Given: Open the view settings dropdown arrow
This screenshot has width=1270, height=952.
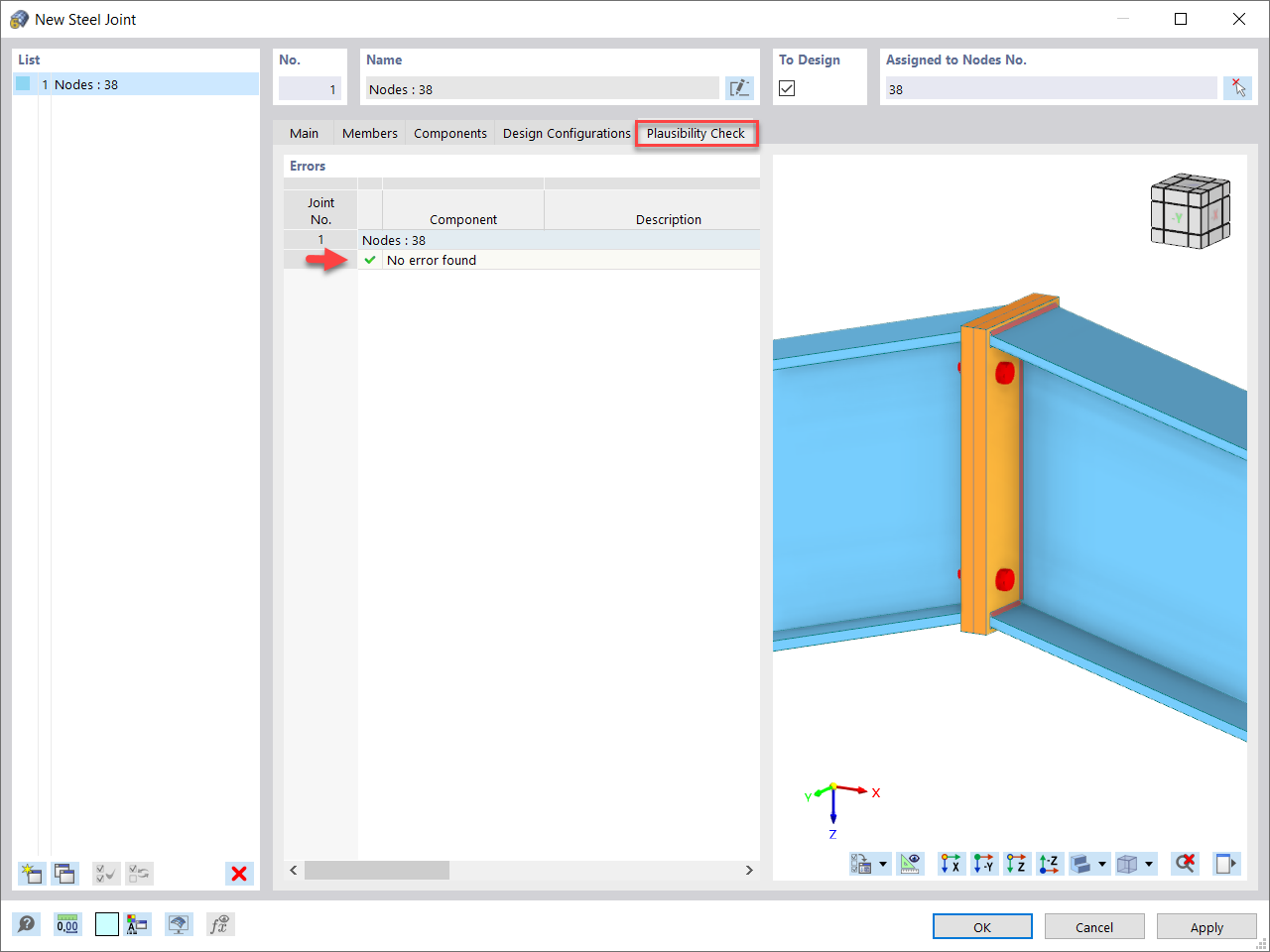Looking at the screenshot, I should coord(883,864).
